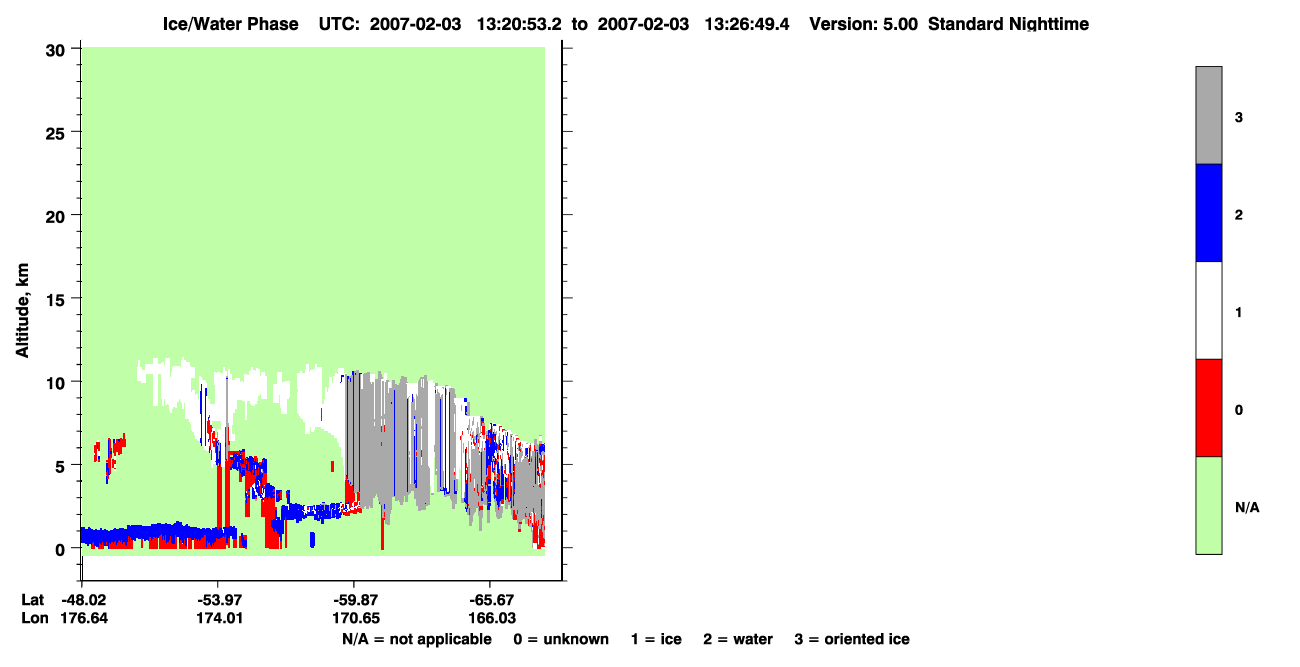Click the light green N/A legend swatch
The height and width of the screenshot is (667, 1300).
tap(1209, 505)
